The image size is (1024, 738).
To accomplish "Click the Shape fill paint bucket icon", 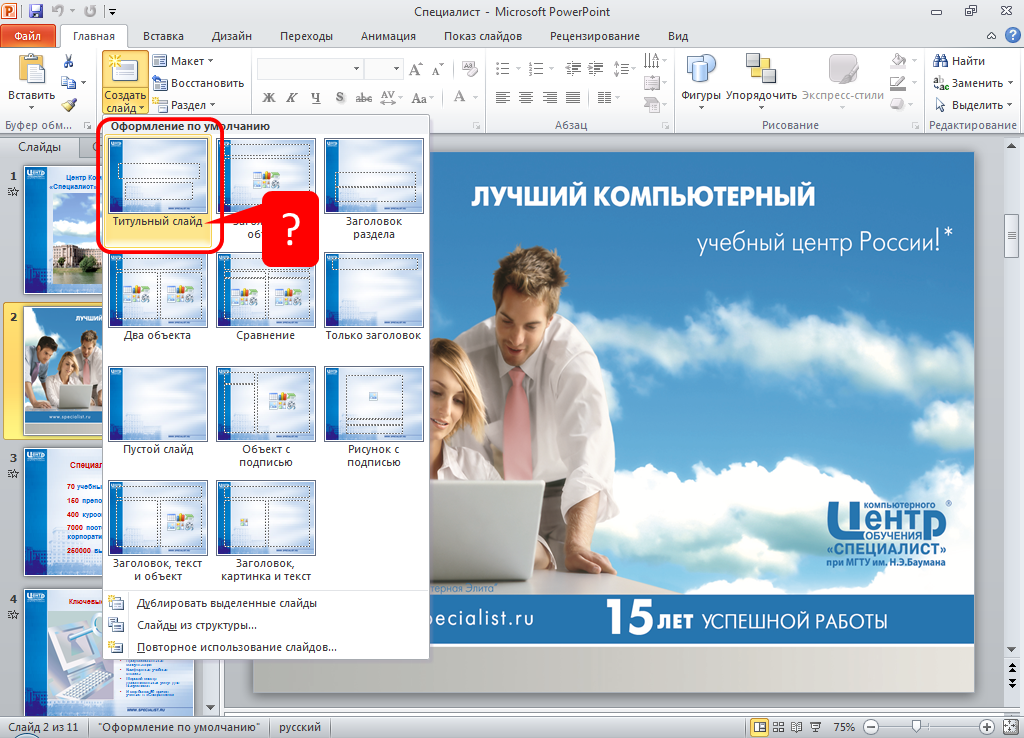I will click(899, 61).
